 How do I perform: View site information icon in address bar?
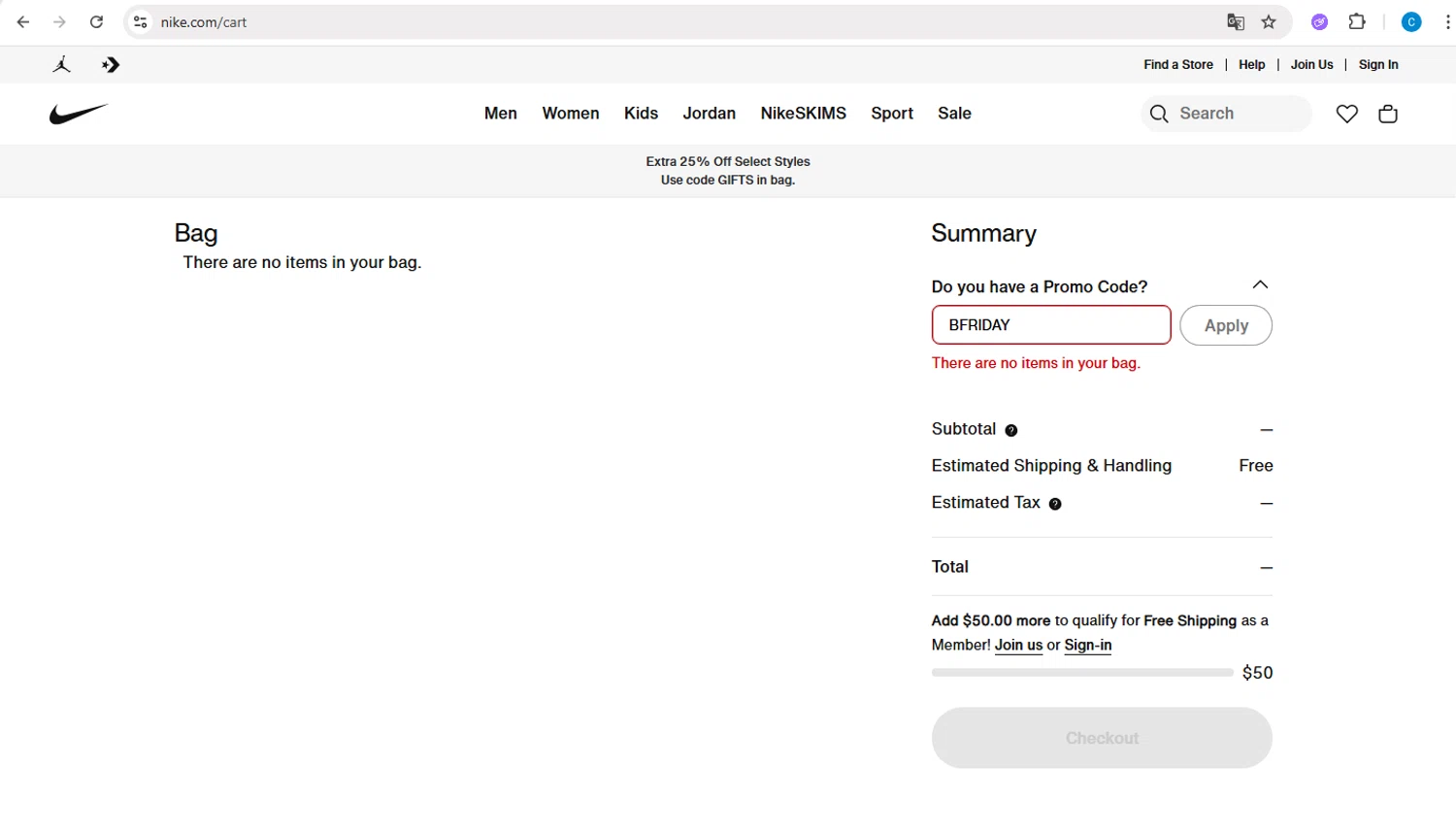[x=141, y=21]
